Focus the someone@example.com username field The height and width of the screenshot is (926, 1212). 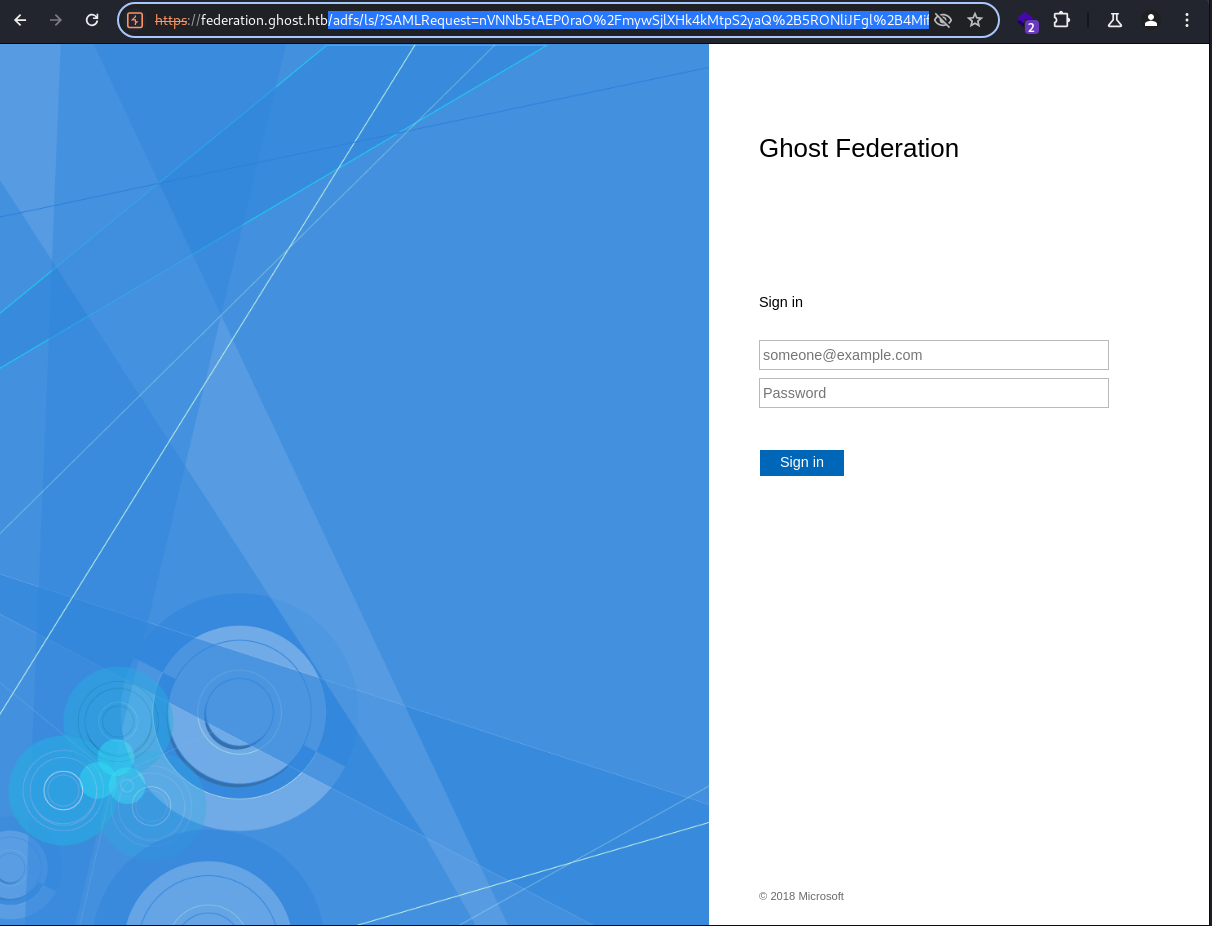coord(934,355)
